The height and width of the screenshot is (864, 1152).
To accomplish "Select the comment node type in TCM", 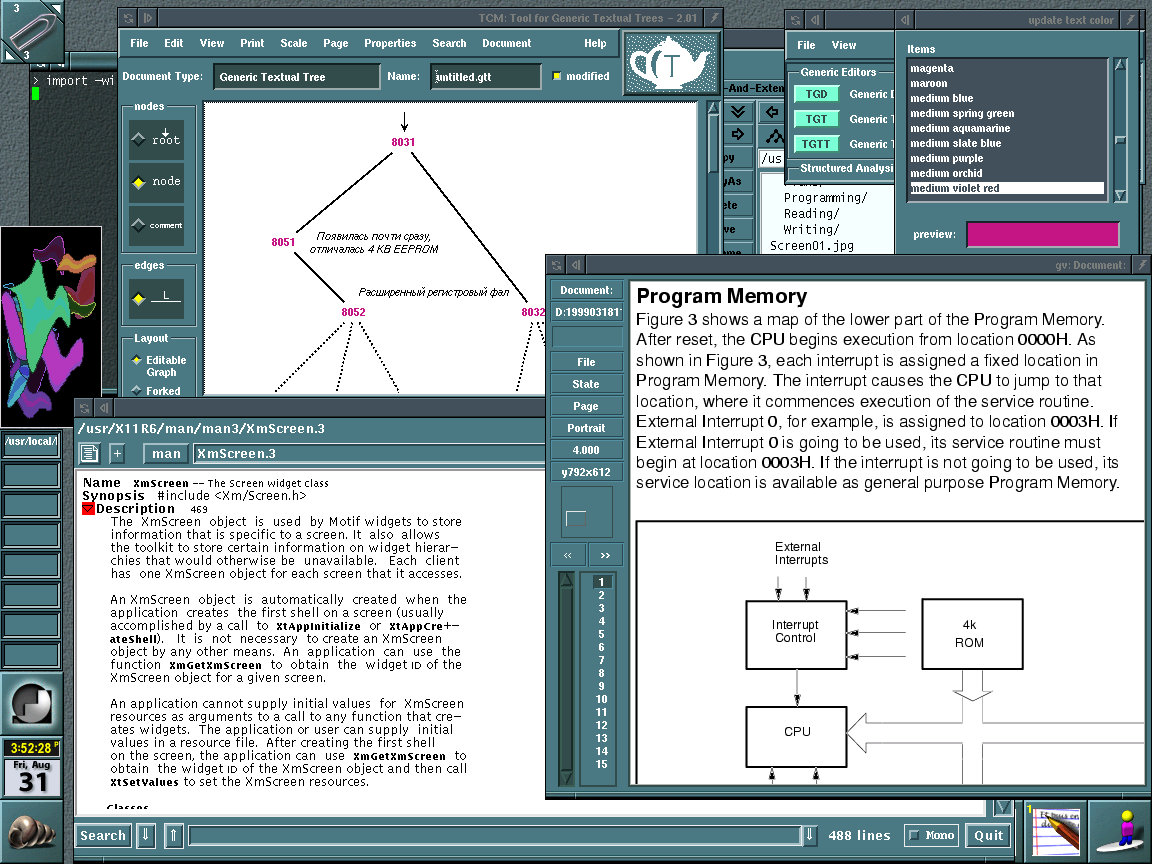I will tap(156, 225).
